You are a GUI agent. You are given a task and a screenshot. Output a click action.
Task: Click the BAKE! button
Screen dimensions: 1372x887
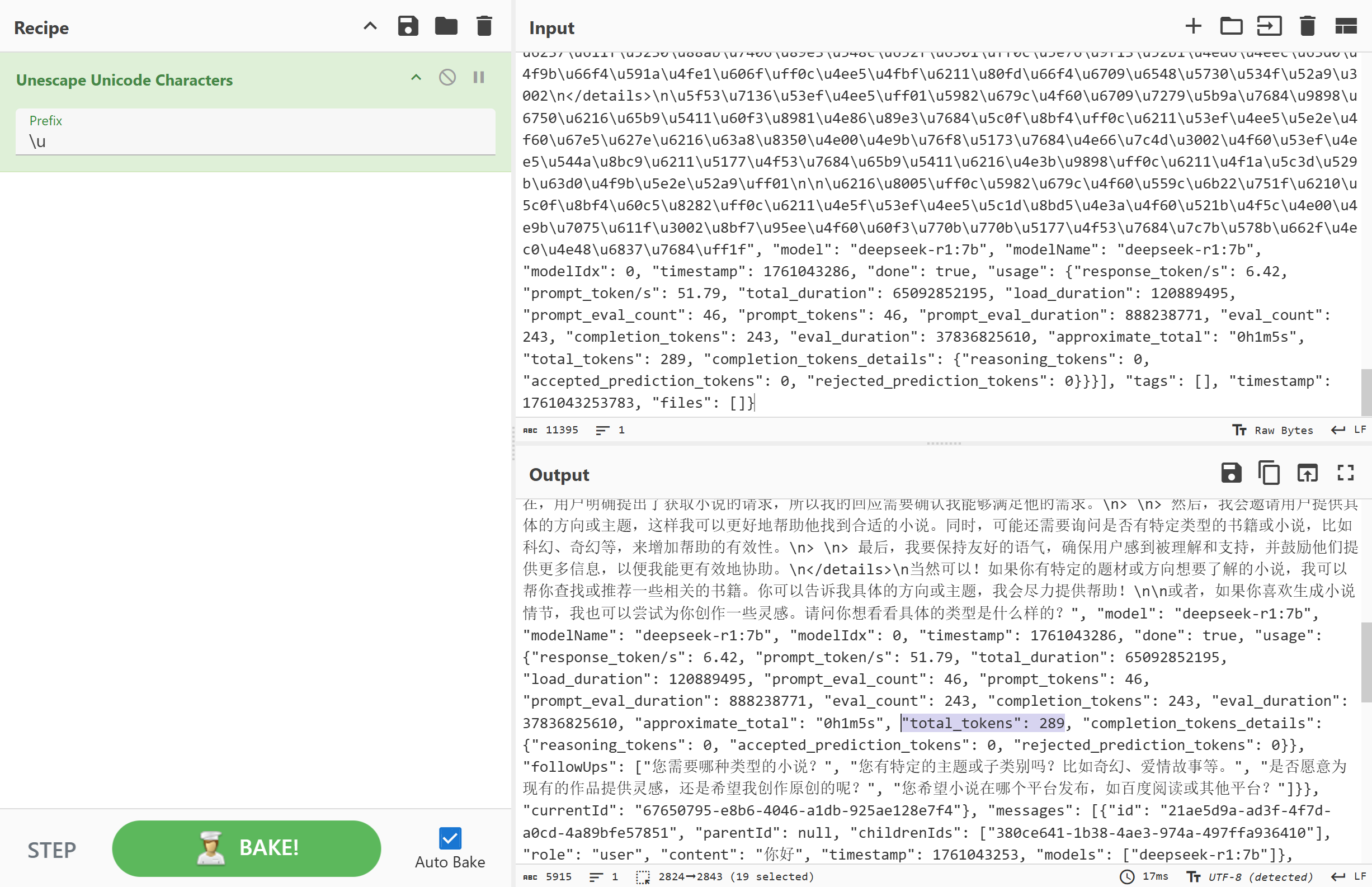(x=247, y=848)
